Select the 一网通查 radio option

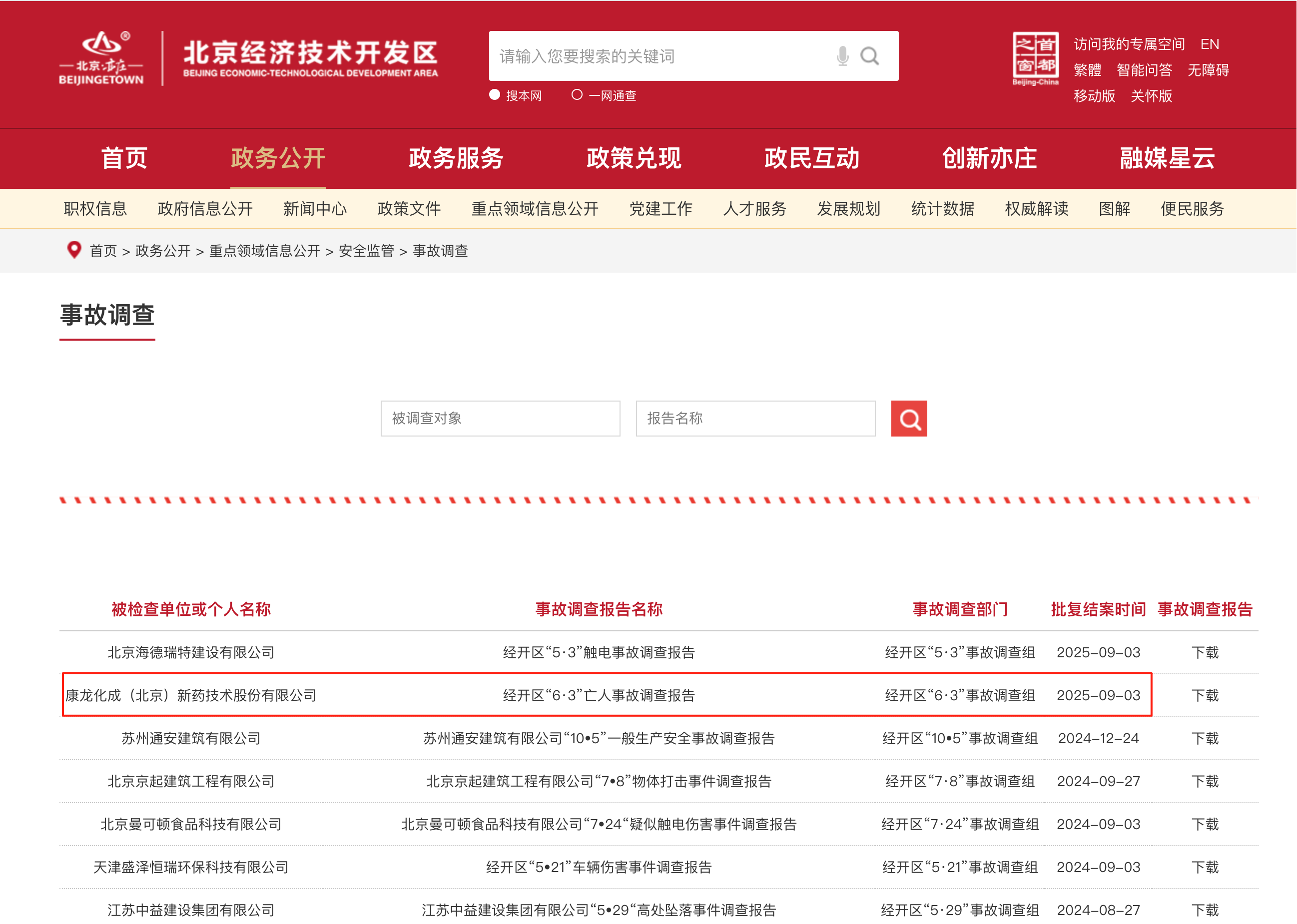coord(577,95)
